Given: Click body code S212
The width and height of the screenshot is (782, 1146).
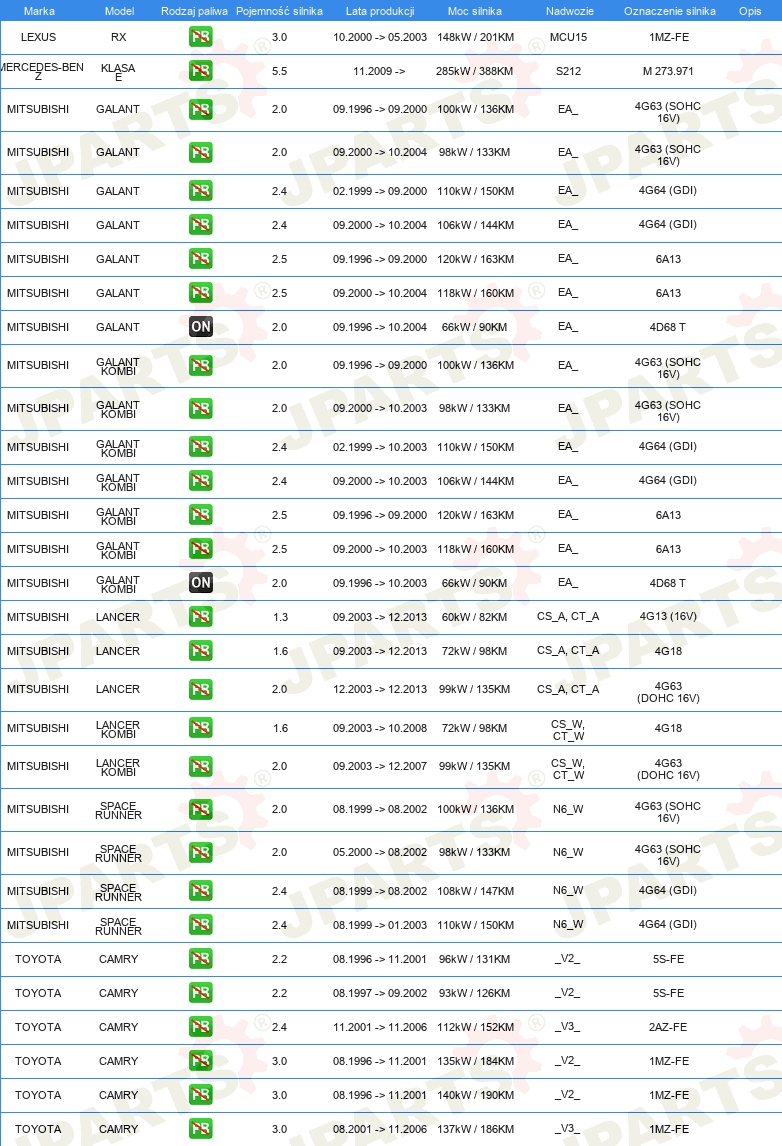Looking at the screenshot, I should tap(568, 72).
